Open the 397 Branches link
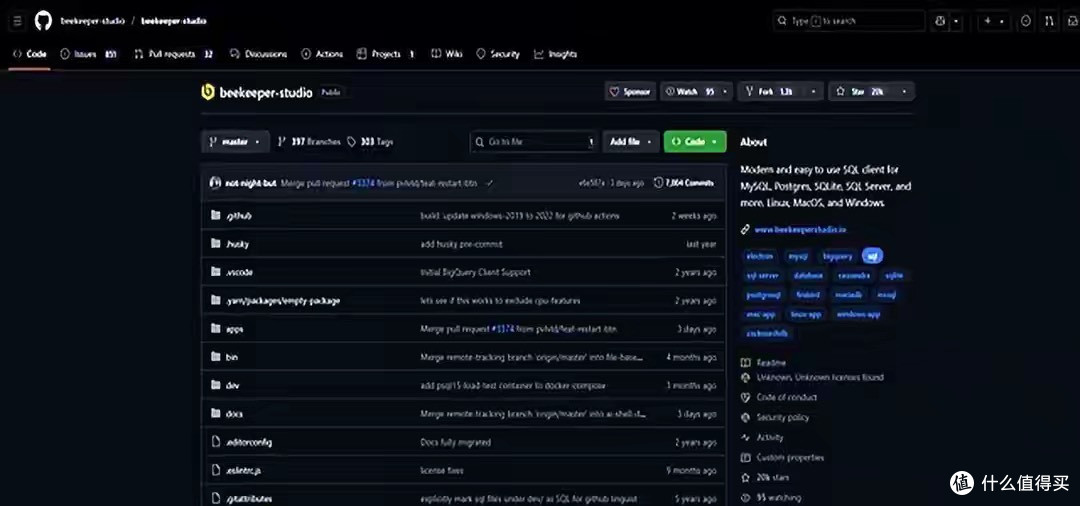This screenshot has width=1080, height=506. click(x=309, y=142)
